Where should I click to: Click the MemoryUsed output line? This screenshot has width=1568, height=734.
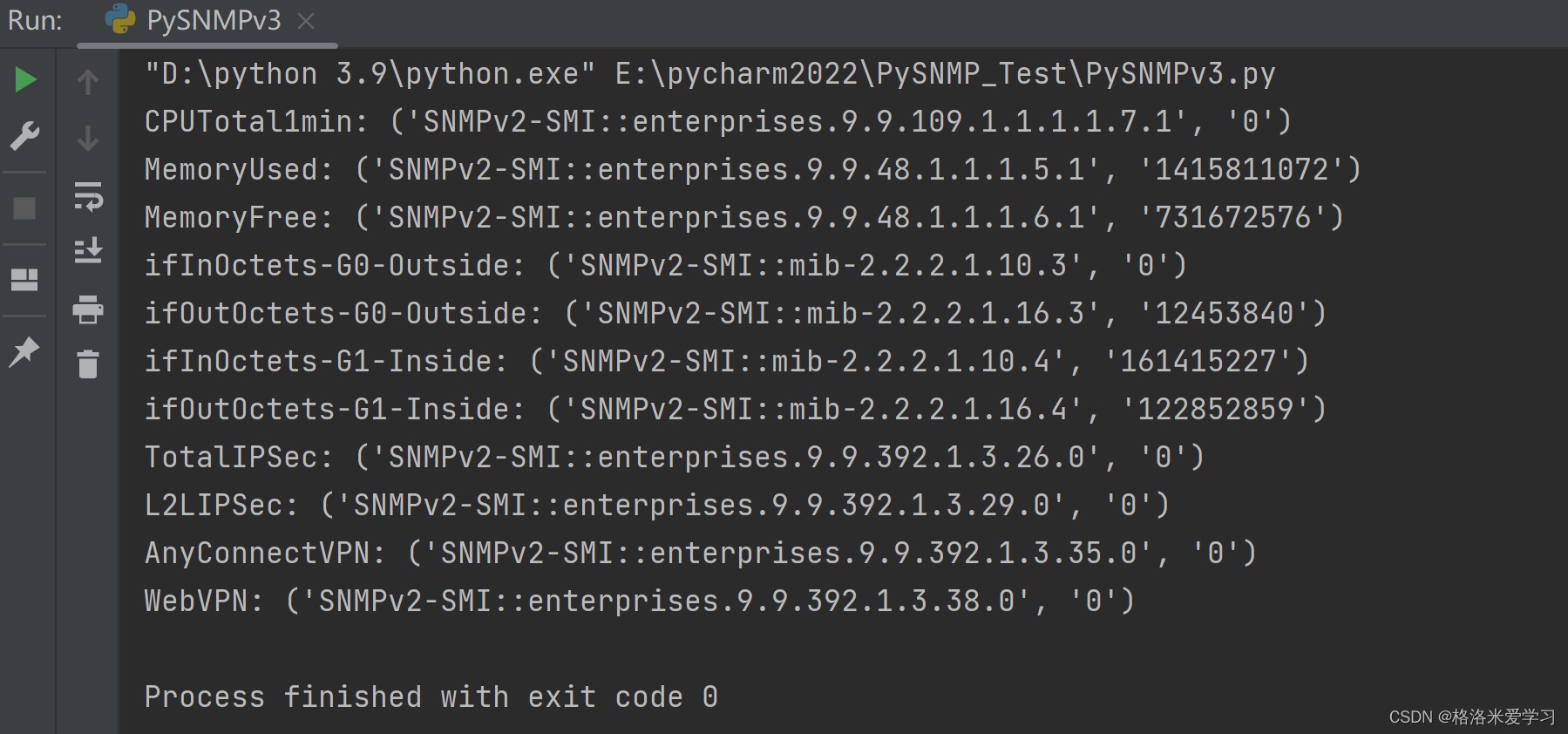coord(752,170)
